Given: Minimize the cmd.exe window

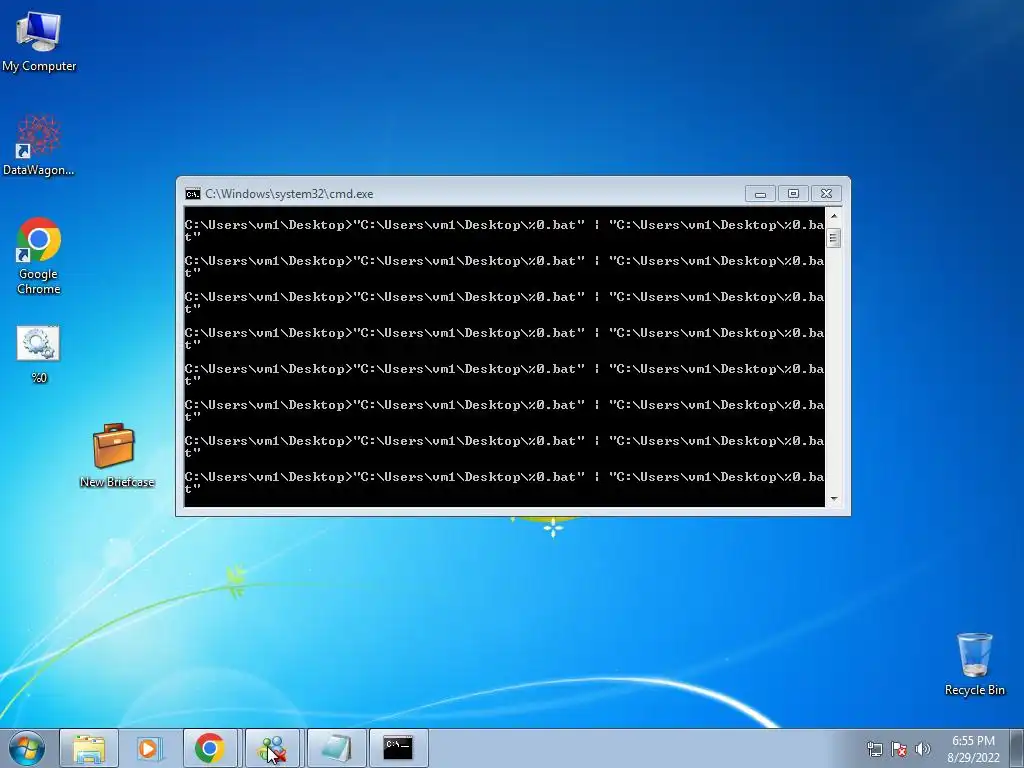Looking at the screenshot, I should tap(760, 194).
